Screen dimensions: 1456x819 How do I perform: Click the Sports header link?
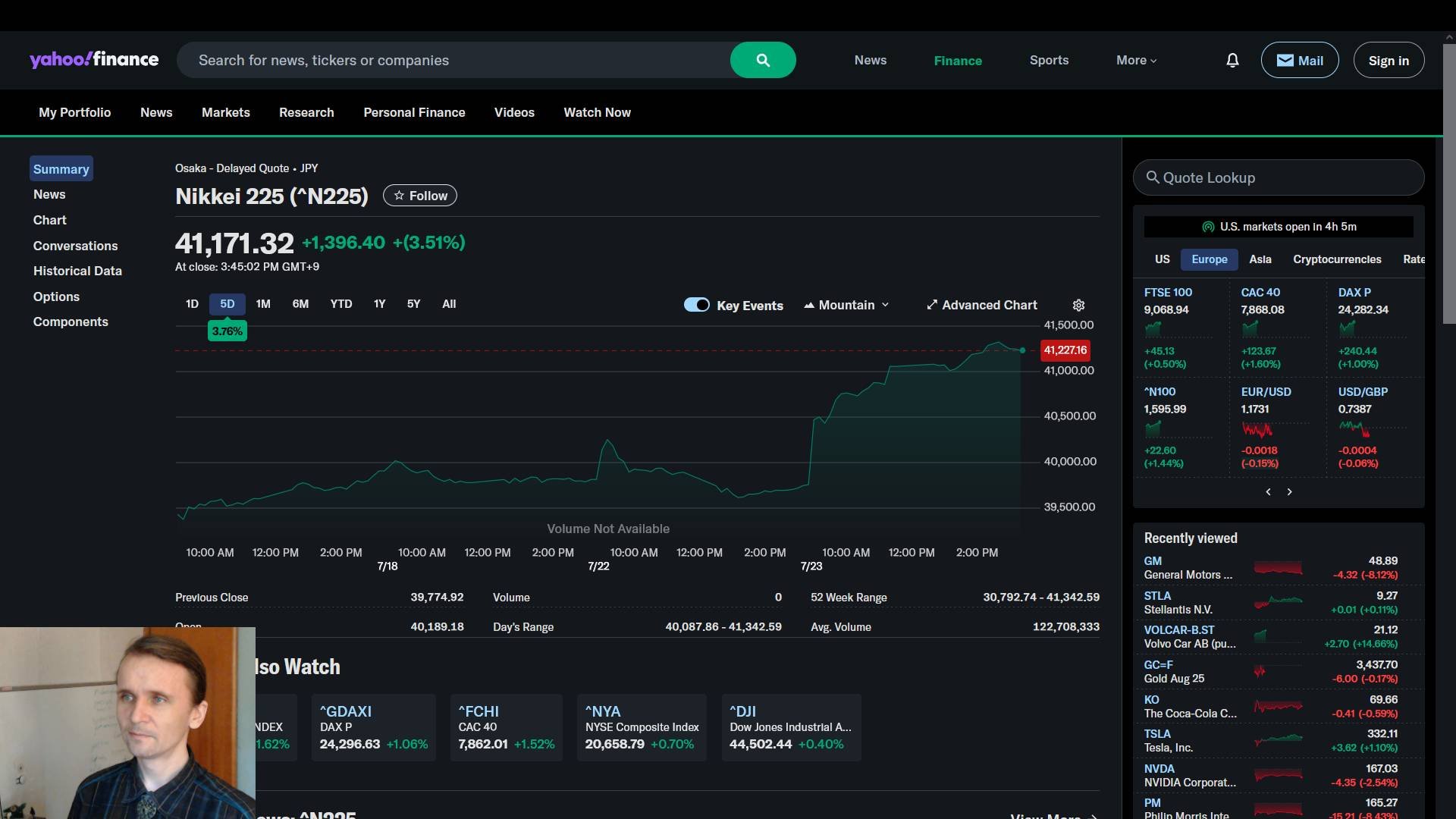coord(1049,60)
